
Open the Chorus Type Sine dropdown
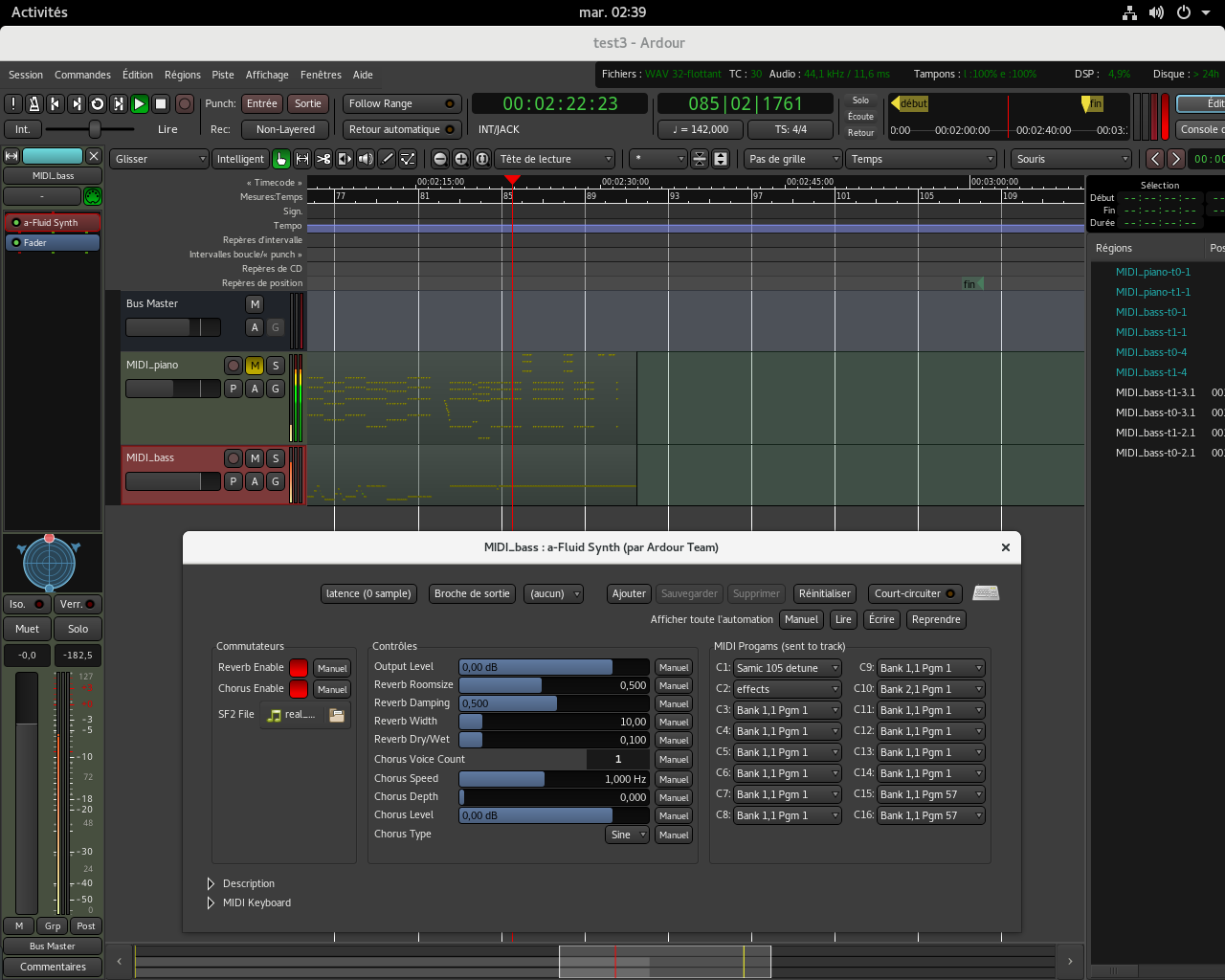coord(628,835)
